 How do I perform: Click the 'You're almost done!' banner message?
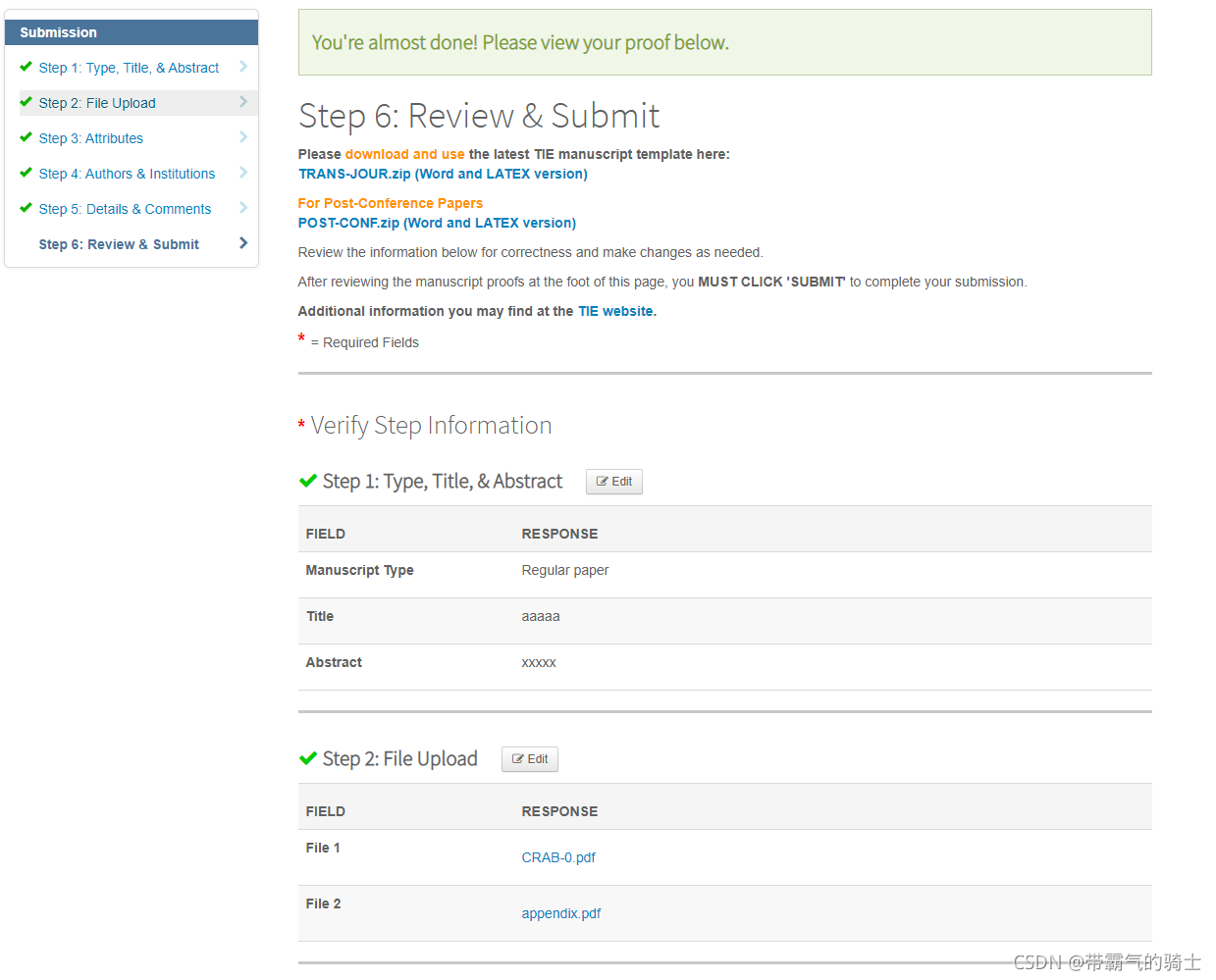(x=520, y=42)
